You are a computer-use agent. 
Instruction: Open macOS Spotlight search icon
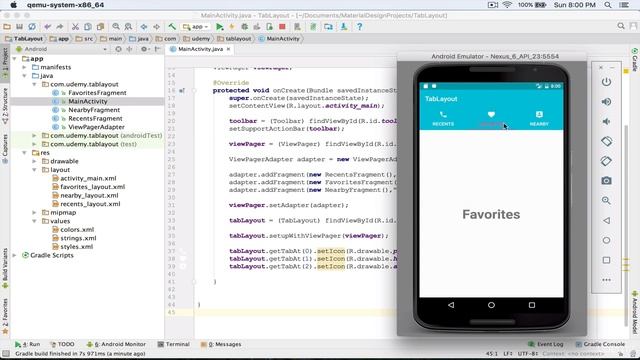point(608,5)
